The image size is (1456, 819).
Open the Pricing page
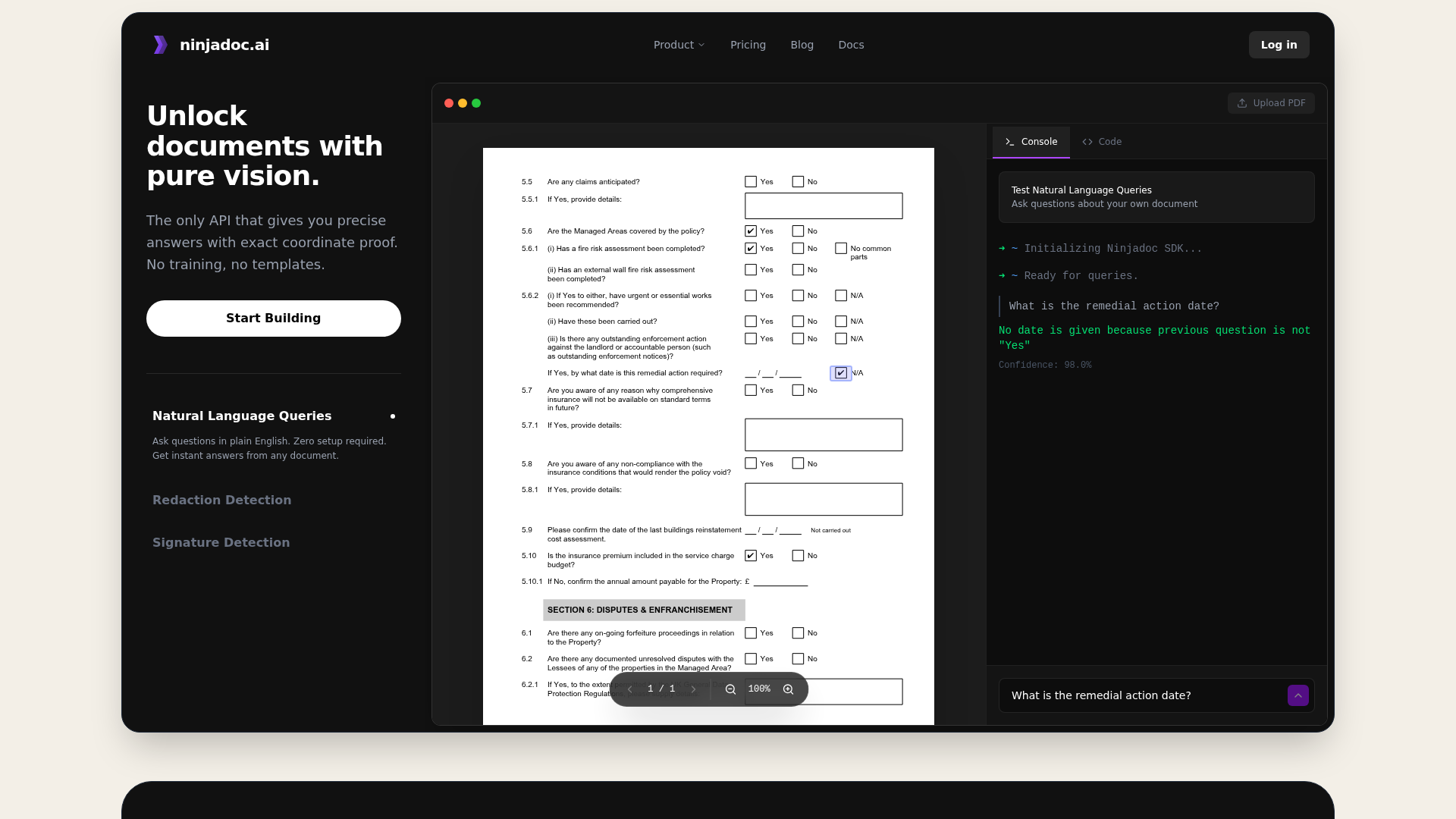pyautogui.click(x=748, y=45)
